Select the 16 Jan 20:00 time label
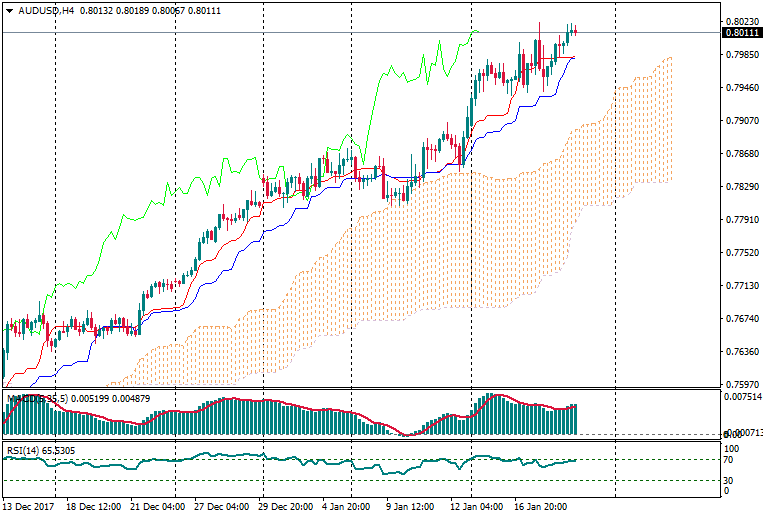The width and height of the screenshot is (763, 518). [541, 507]
